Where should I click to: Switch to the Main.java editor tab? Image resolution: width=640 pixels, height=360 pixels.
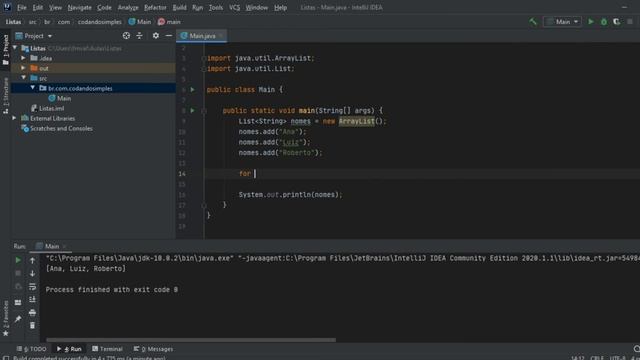(202, 36)
